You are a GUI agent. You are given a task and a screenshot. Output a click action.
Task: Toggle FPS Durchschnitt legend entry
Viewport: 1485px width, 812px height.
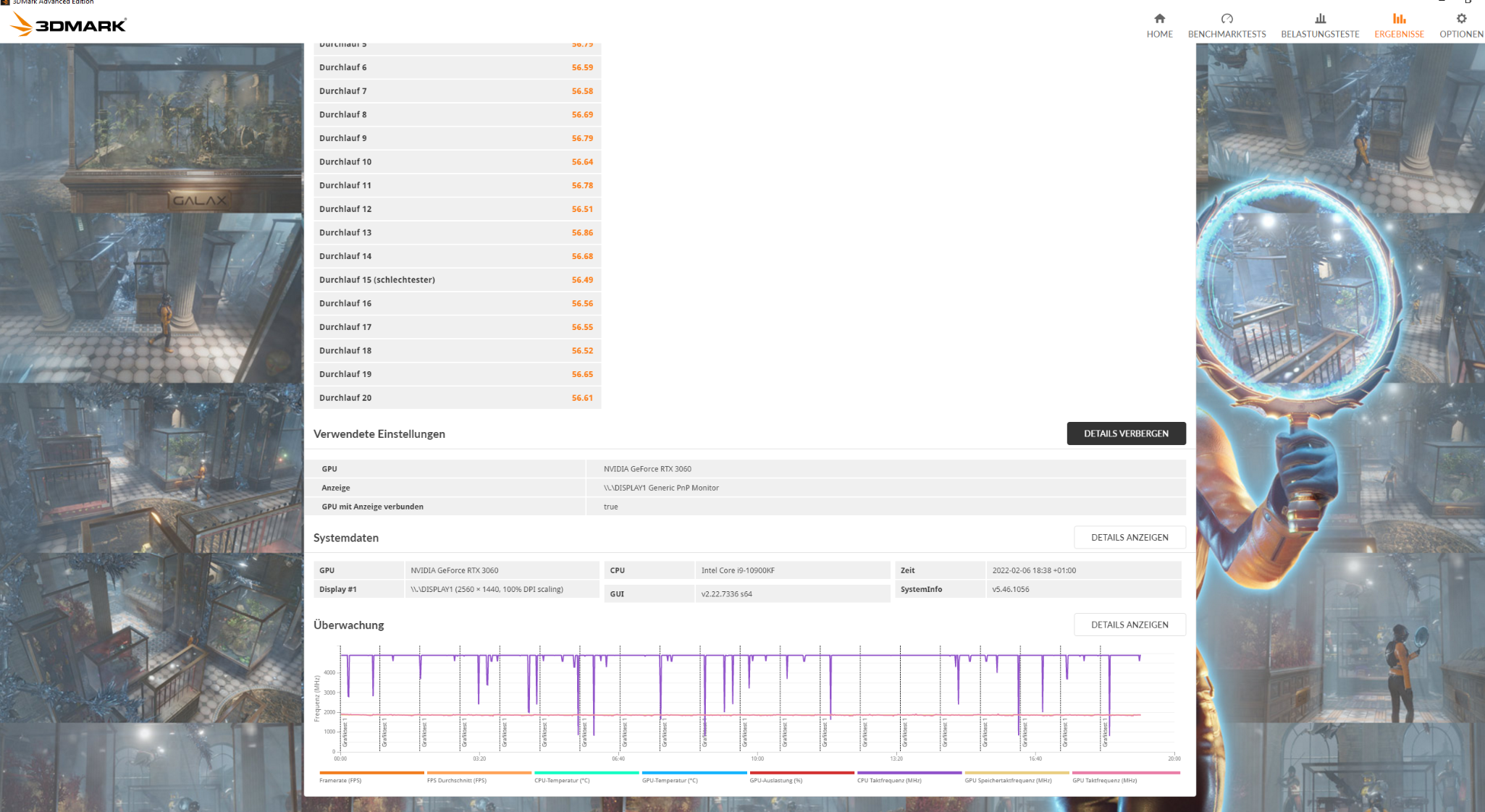click(x=457, y=780)
